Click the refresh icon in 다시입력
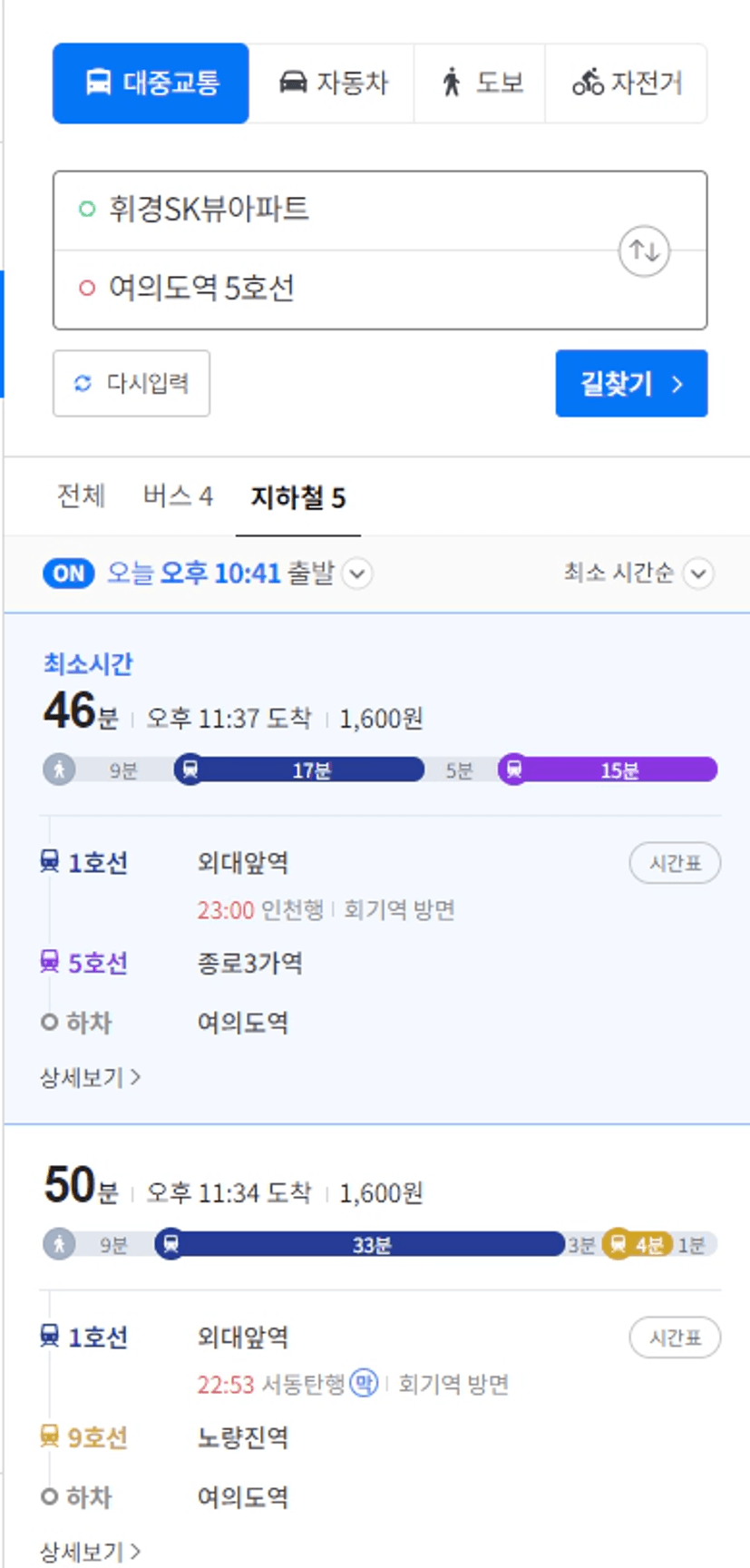The height and width of the screenshot is (1568, 750). [x=83, y=383]
